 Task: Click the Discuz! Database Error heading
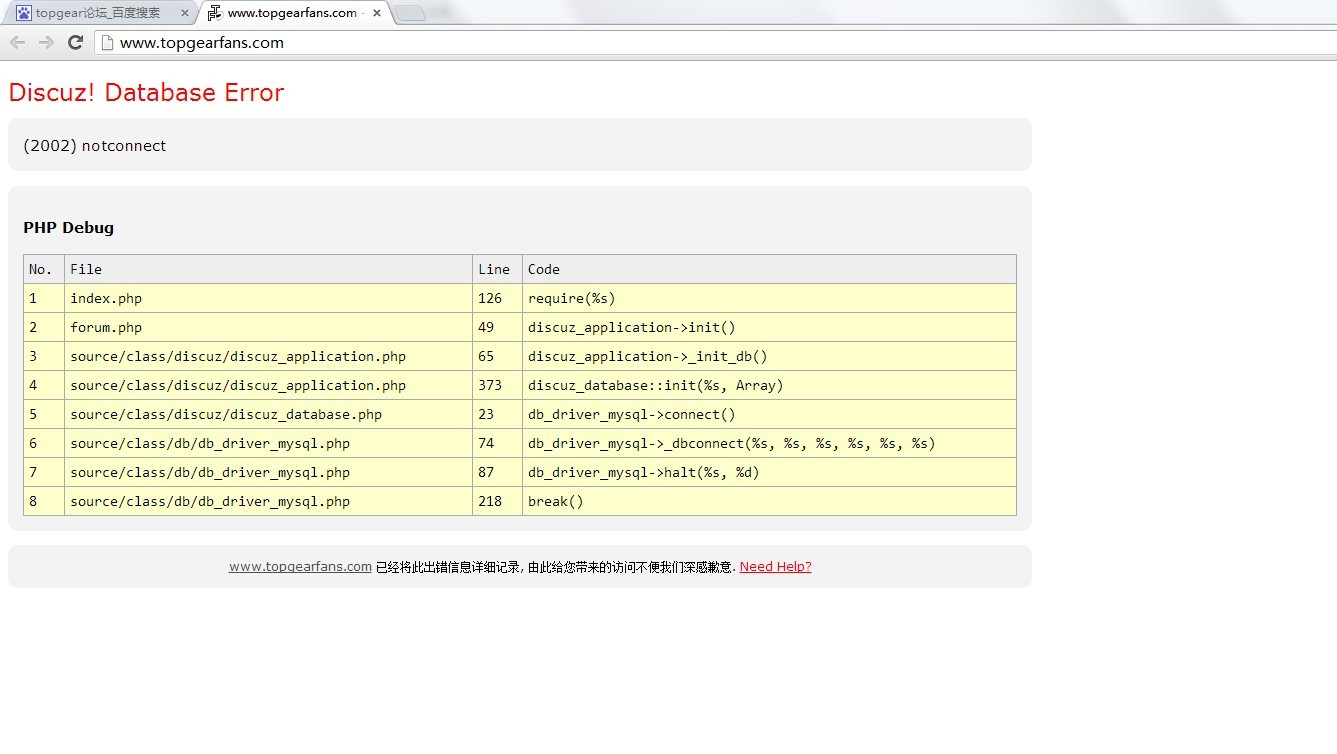click(146, 92)
